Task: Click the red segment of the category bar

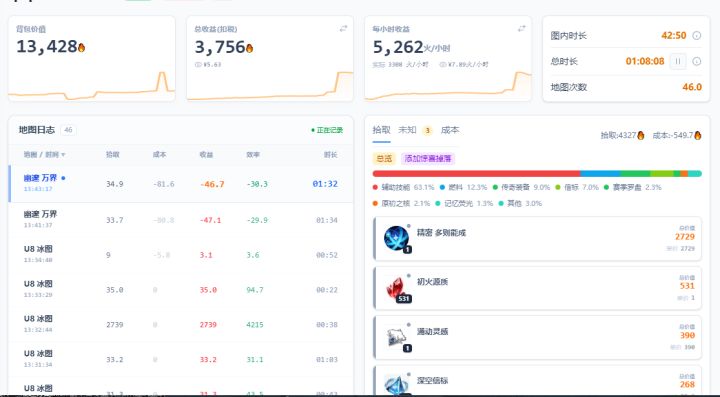Action: coord(476,174)
